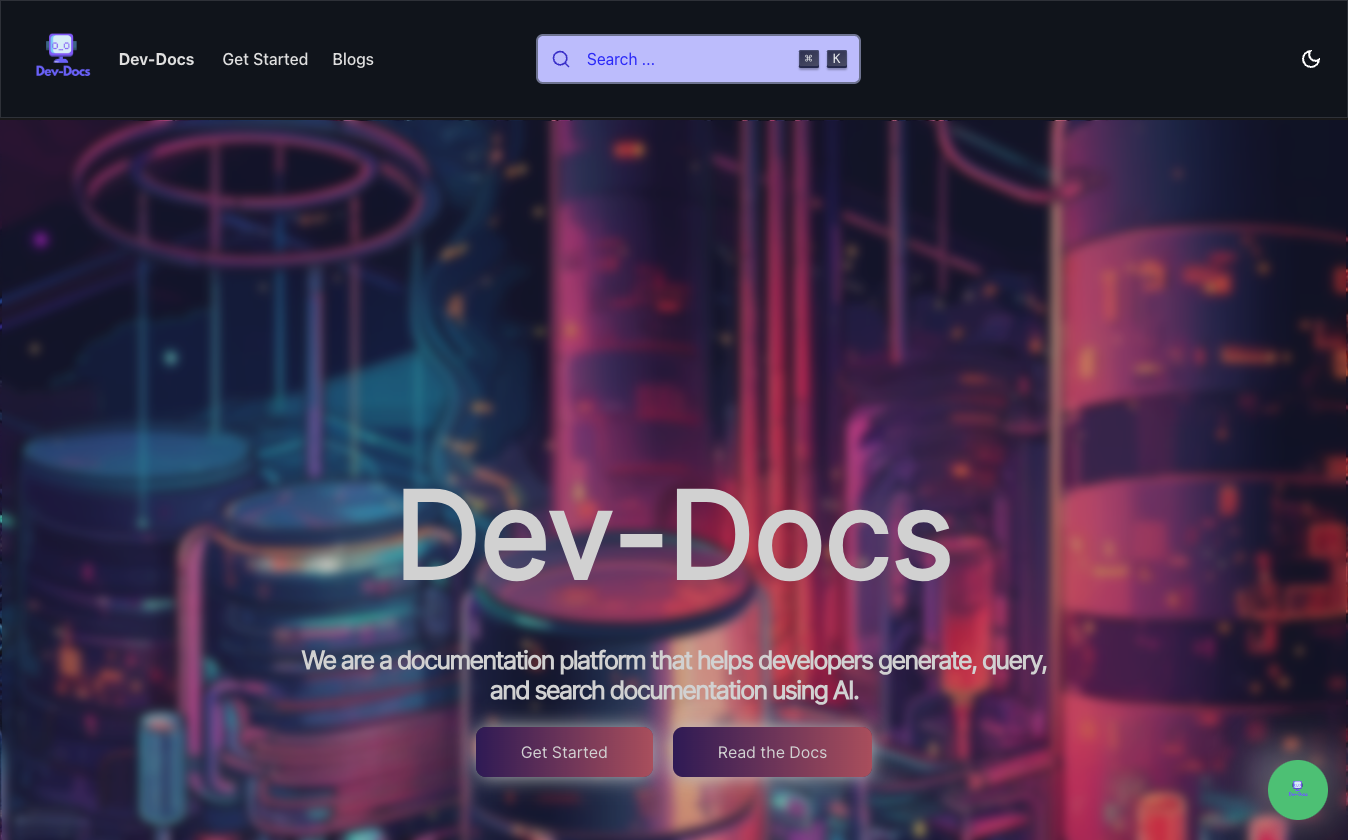Click the magnifying glass search icon
This screenshot has height=840, width=1348.
point(561,59)
